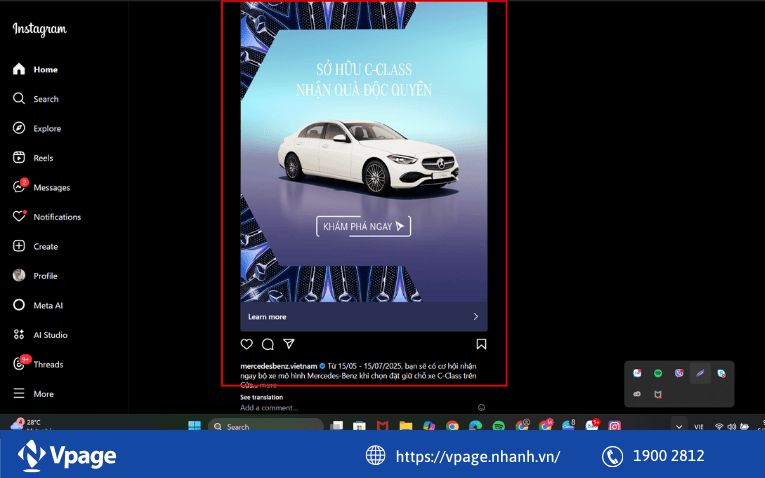Screen dimensions: 765x478
Task: Open Search in the sidebar
Action: 36,99
